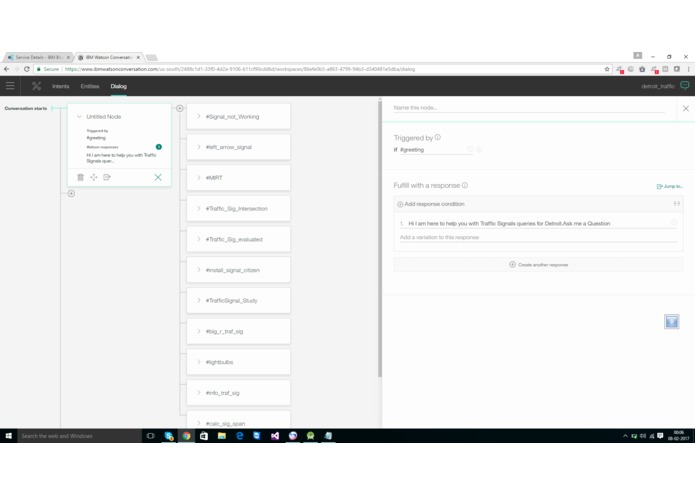The width and height of the screenshot is (695, 494).
Task: Close the node editor panel
Action: click(686, 108)
